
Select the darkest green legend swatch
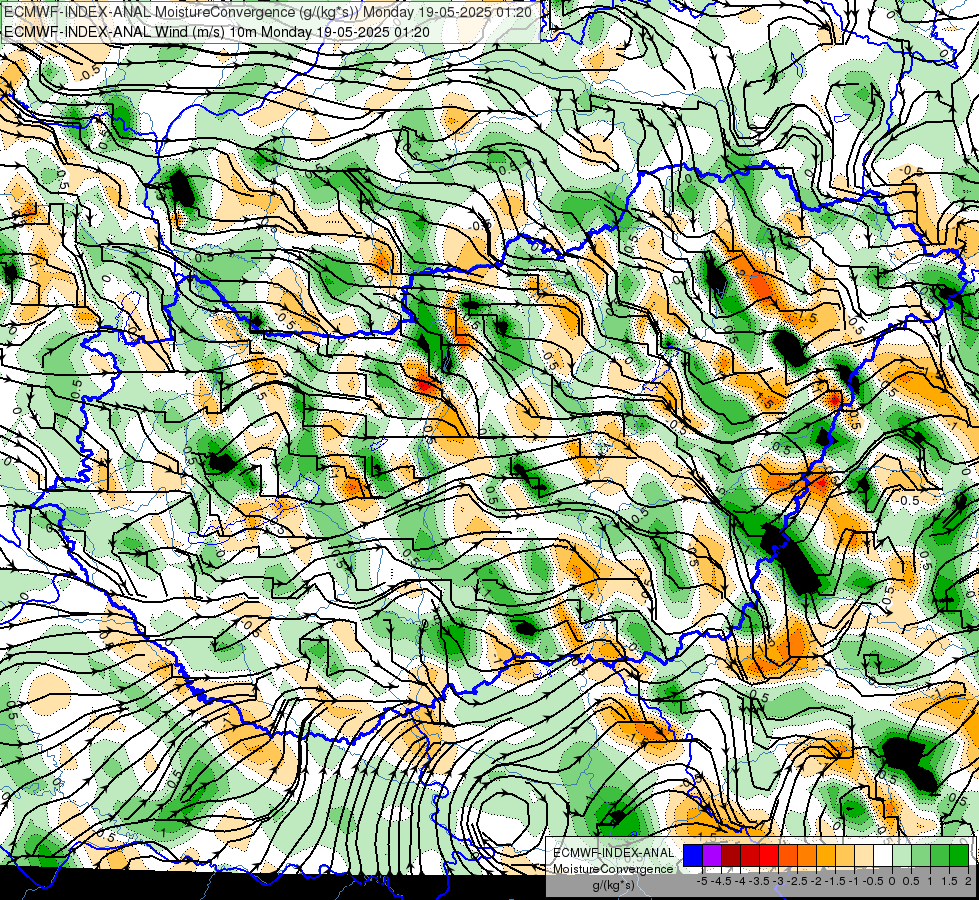tap(959, 855)
